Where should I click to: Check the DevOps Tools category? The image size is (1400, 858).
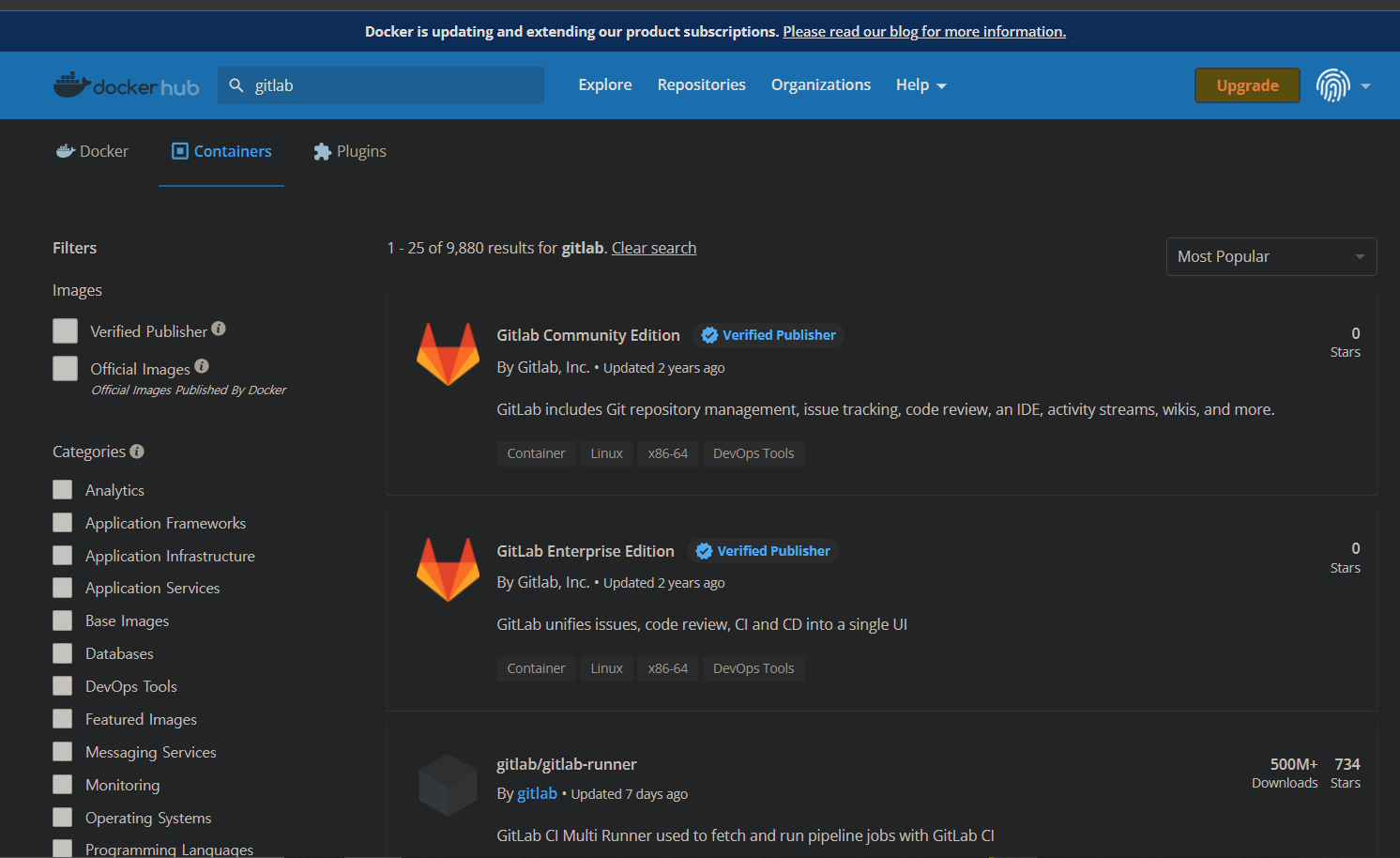(63, 685)
